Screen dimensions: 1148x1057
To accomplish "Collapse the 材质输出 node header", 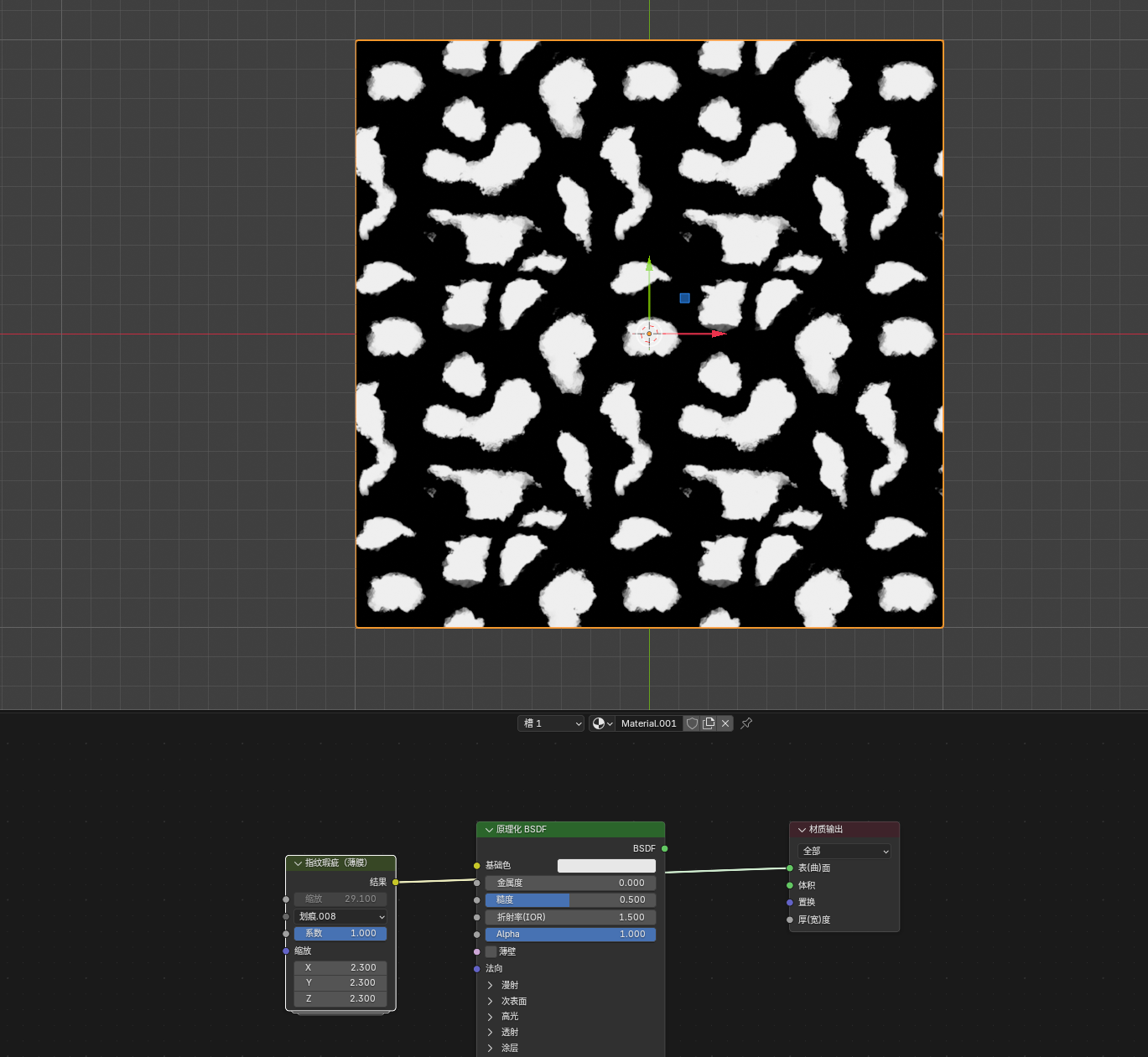I will point(803,830).
